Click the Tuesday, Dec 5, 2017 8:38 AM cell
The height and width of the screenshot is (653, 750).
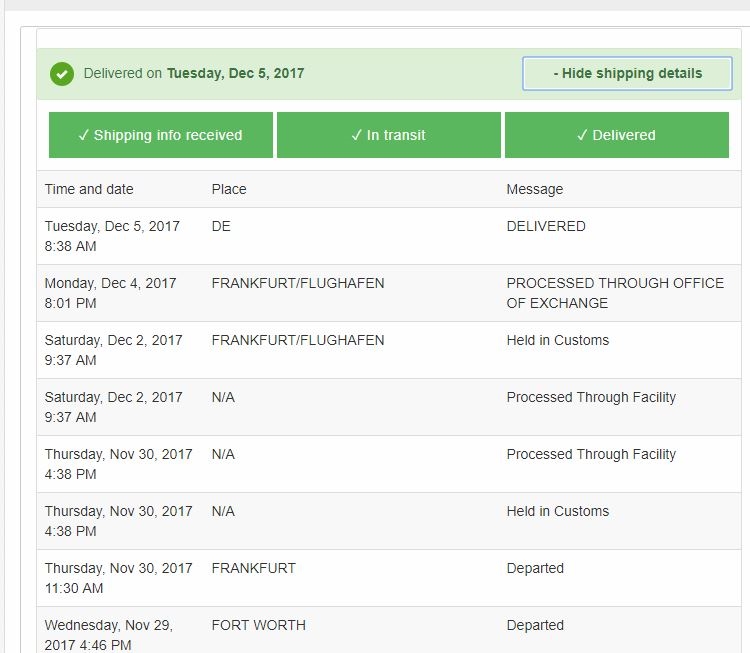[112, 236]
